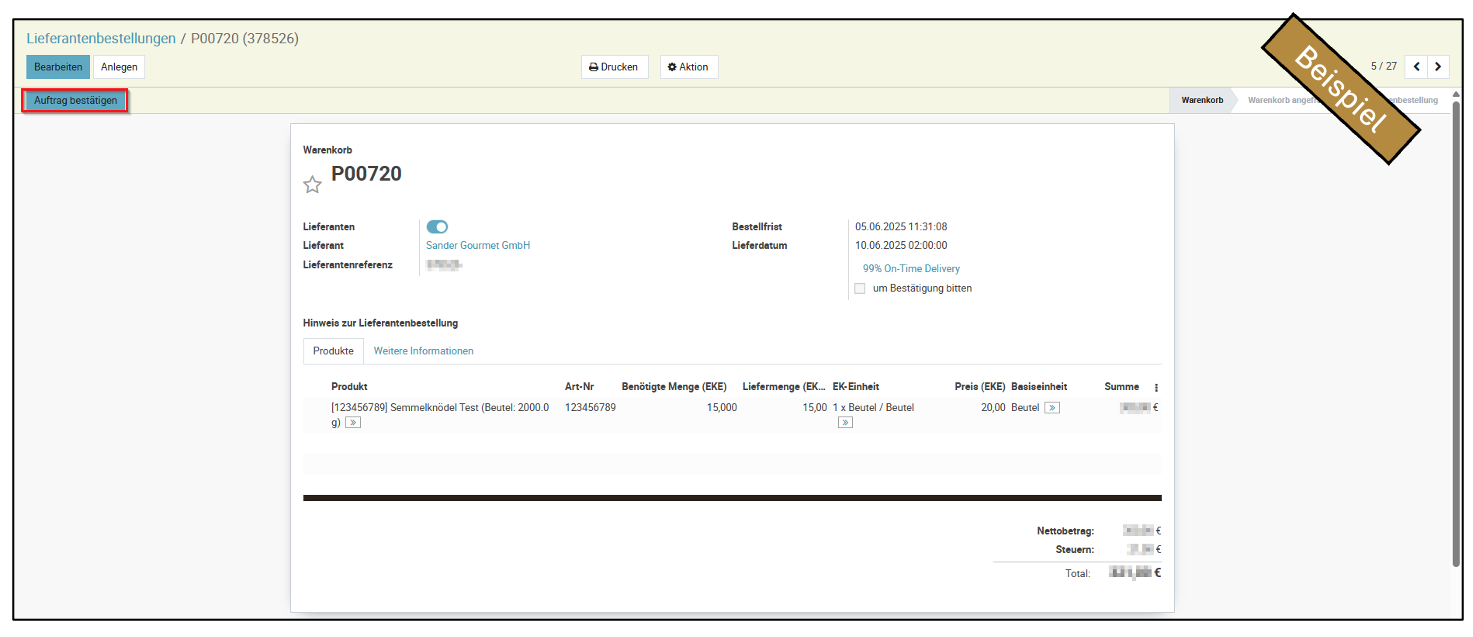Open the 99% On-Time Delivery link
1473x637 pixels.
(911, 269)
